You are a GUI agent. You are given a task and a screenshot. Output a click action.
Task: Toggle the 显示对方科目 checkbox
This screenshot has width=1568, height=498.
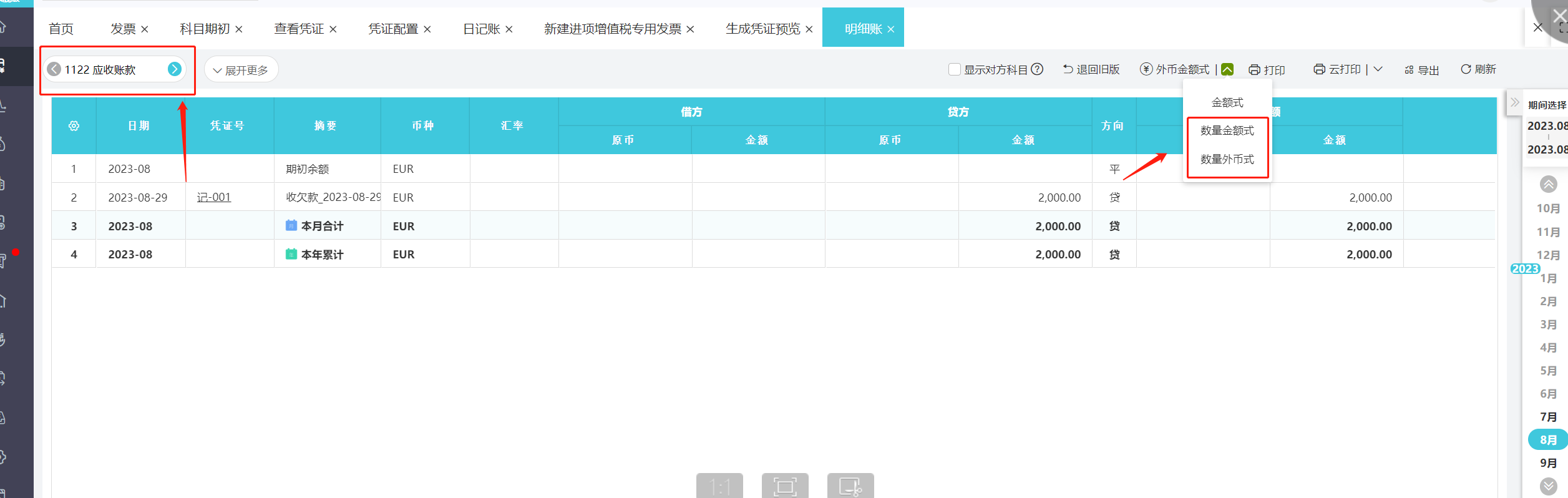[954, 69]
